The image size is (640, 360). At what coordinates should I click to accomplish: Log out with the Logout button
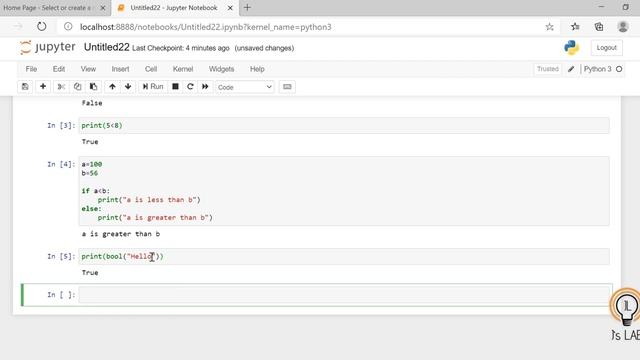pyautogui.click(x=607, y=48)
